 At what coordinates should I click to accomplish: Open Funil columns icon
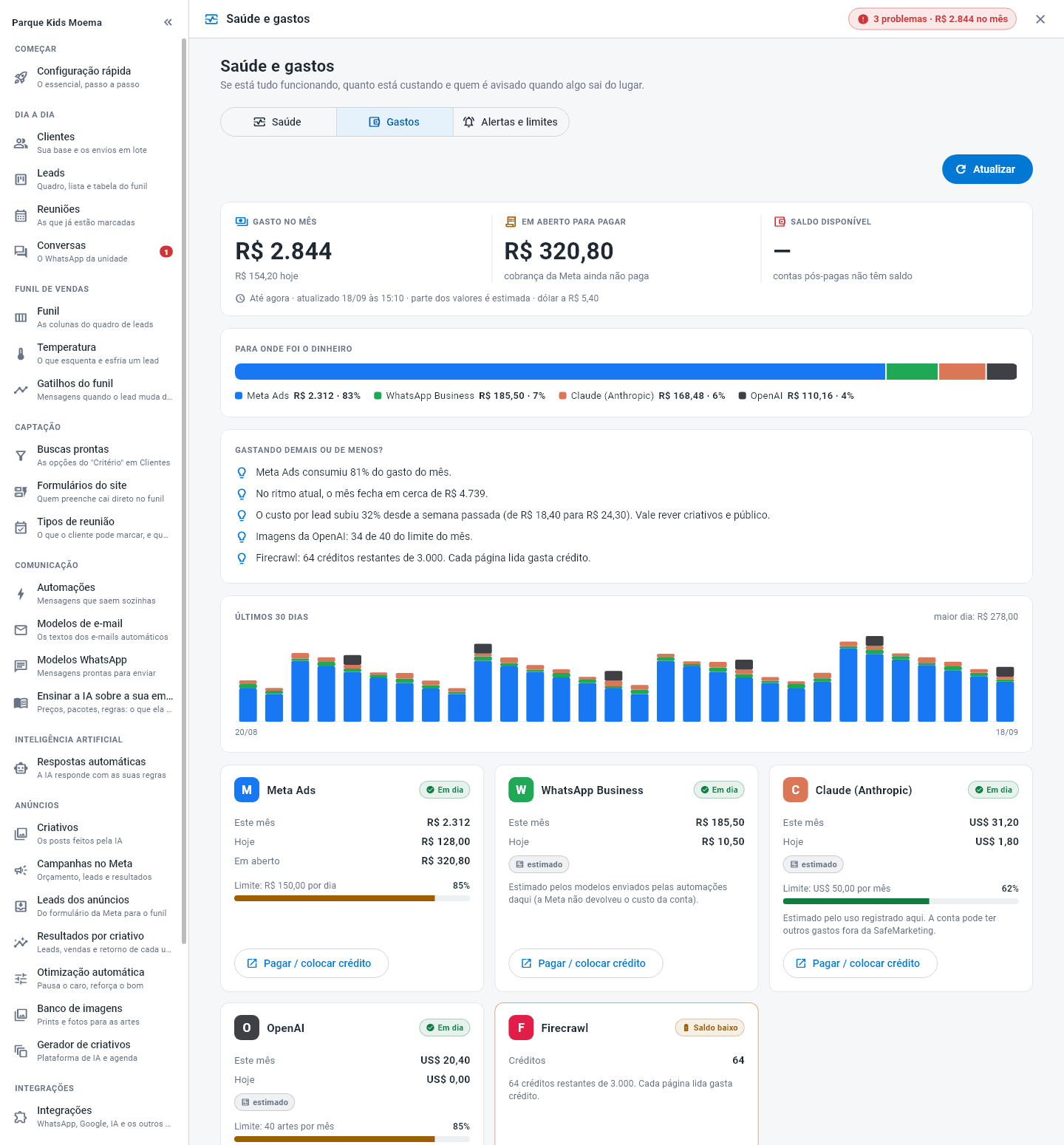tap(21, 318)
